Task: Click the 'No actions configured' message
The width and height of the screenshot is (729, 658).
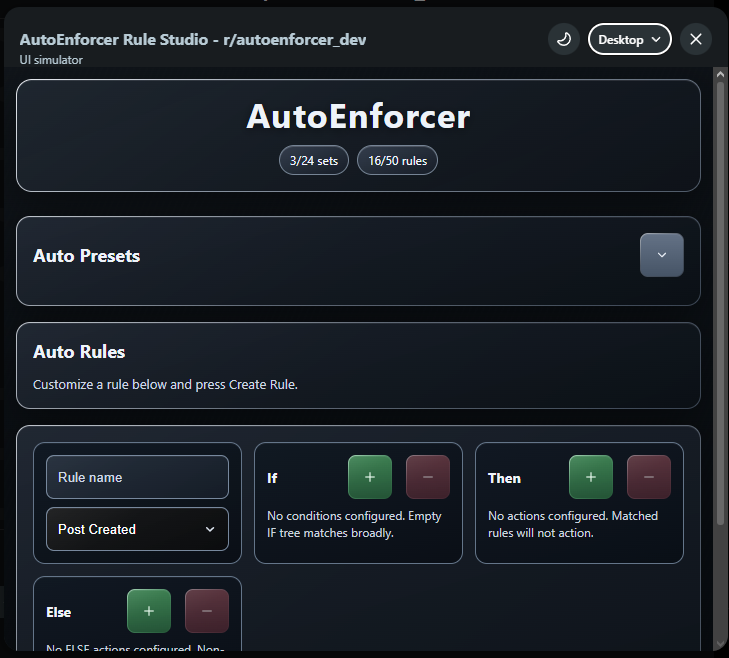Action: pyautogui.click(x=573, y=525)
